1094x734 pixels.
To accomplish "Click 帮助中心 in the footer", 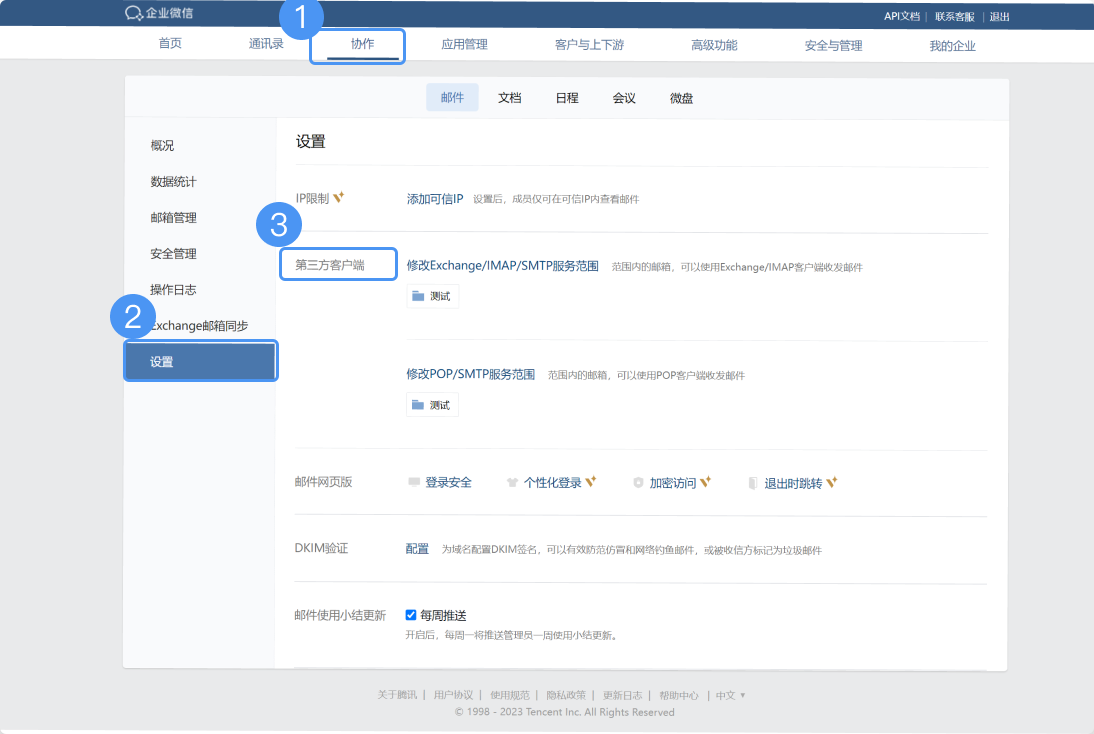I will tap(679, 695).
